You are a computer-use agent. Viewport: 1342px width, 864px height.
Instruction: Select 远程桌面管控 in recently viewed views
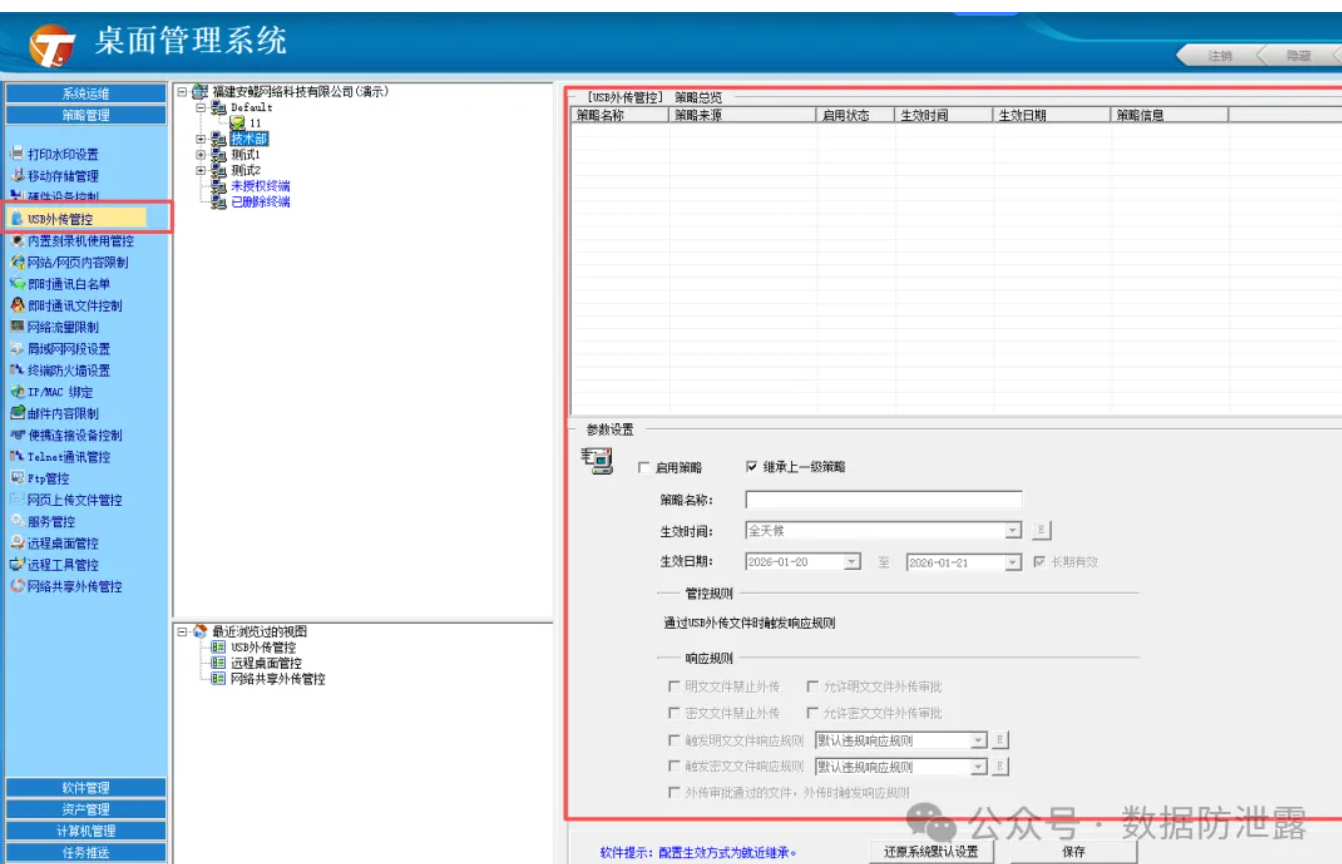(x=266, y=663)
